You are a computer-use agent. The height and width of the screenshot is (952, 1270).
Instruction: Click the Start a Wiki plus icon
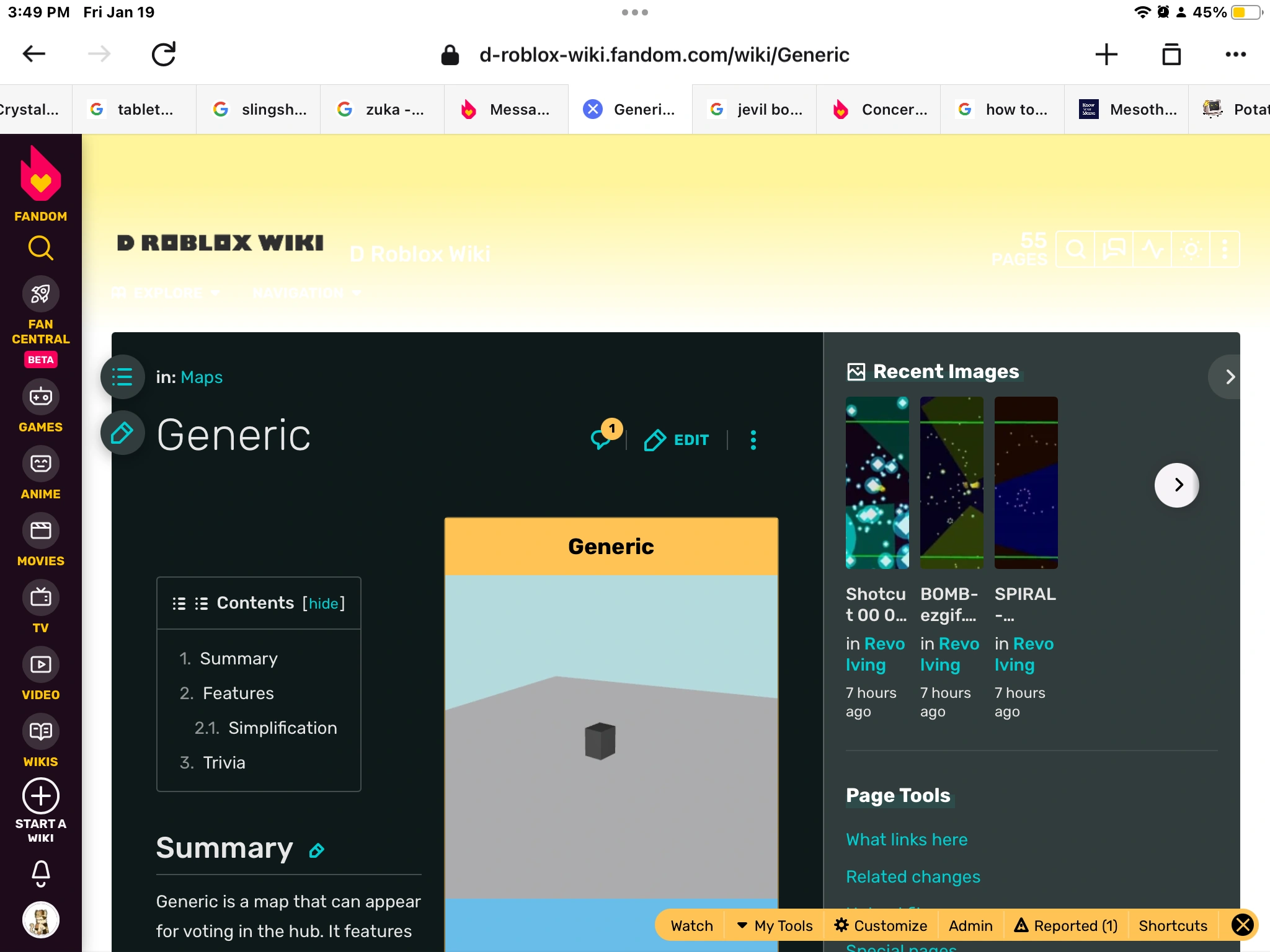[40, 796]
